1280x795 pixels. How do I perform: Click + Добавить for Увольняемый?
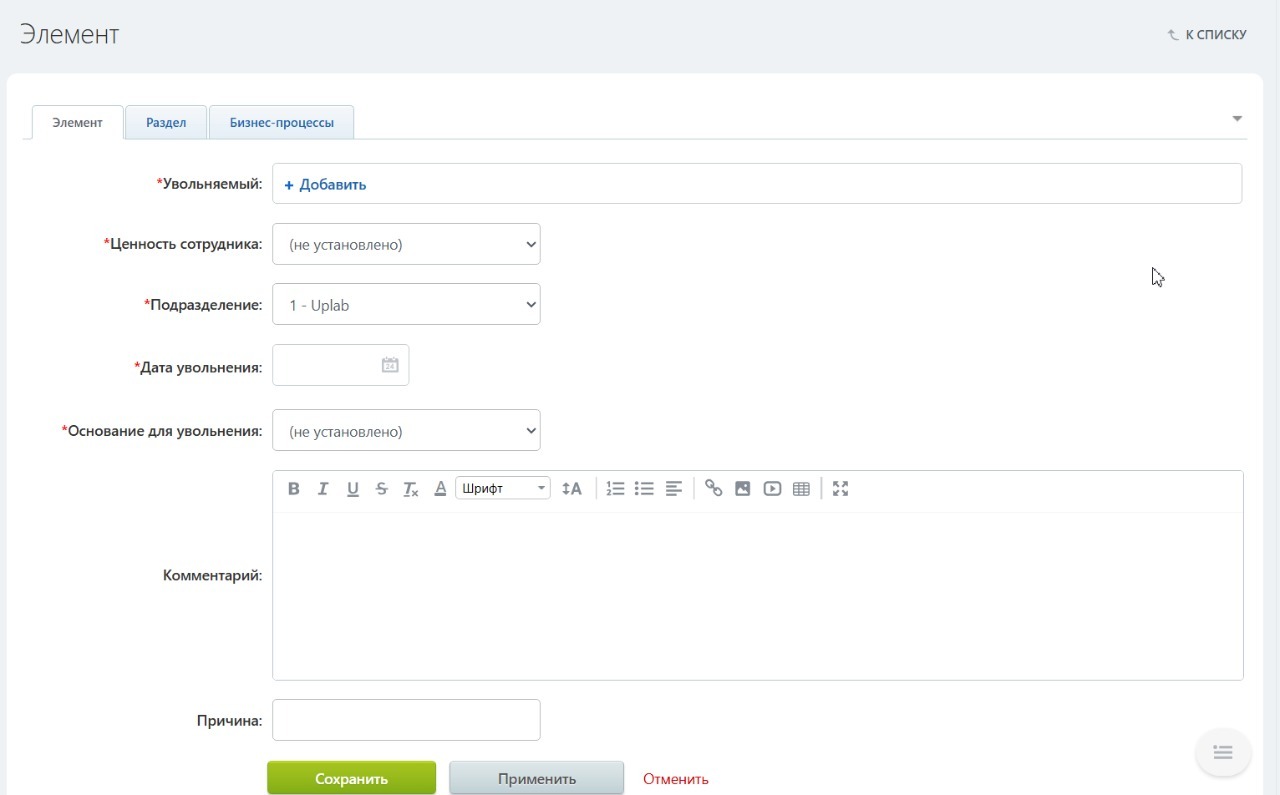pos(325,184)
